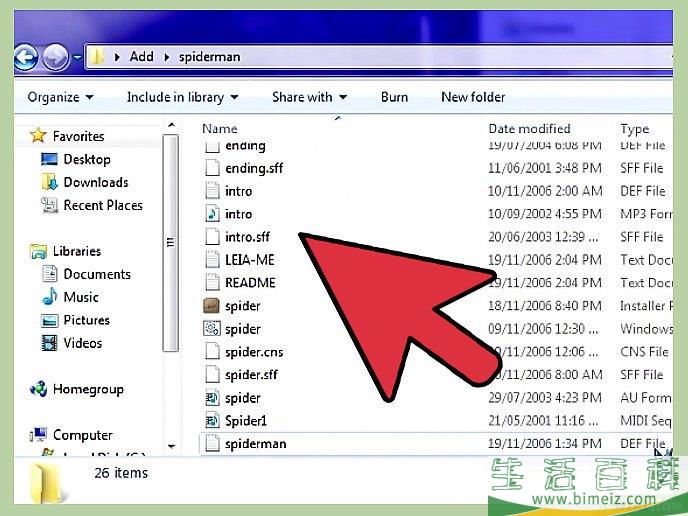Go back with the Back arrow button
688x516 pixels.
(x=25, y=57)
